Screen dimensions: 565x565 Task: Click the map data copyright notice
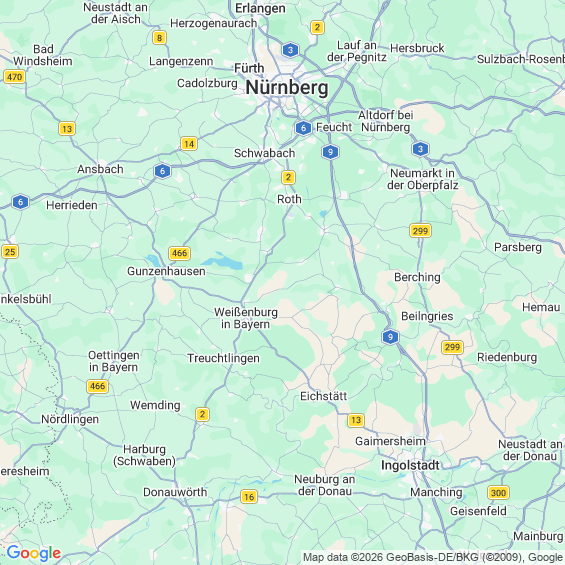point(433,557)
